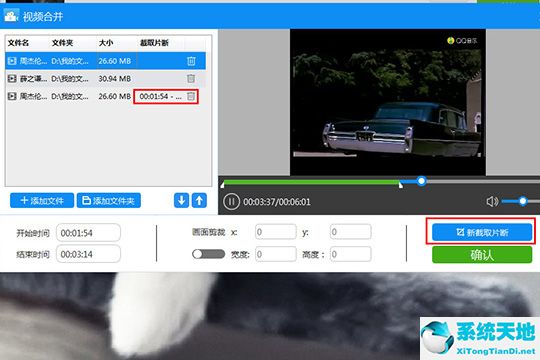
Task: Click the 大小 column header
Action: (x=106, y=43)
